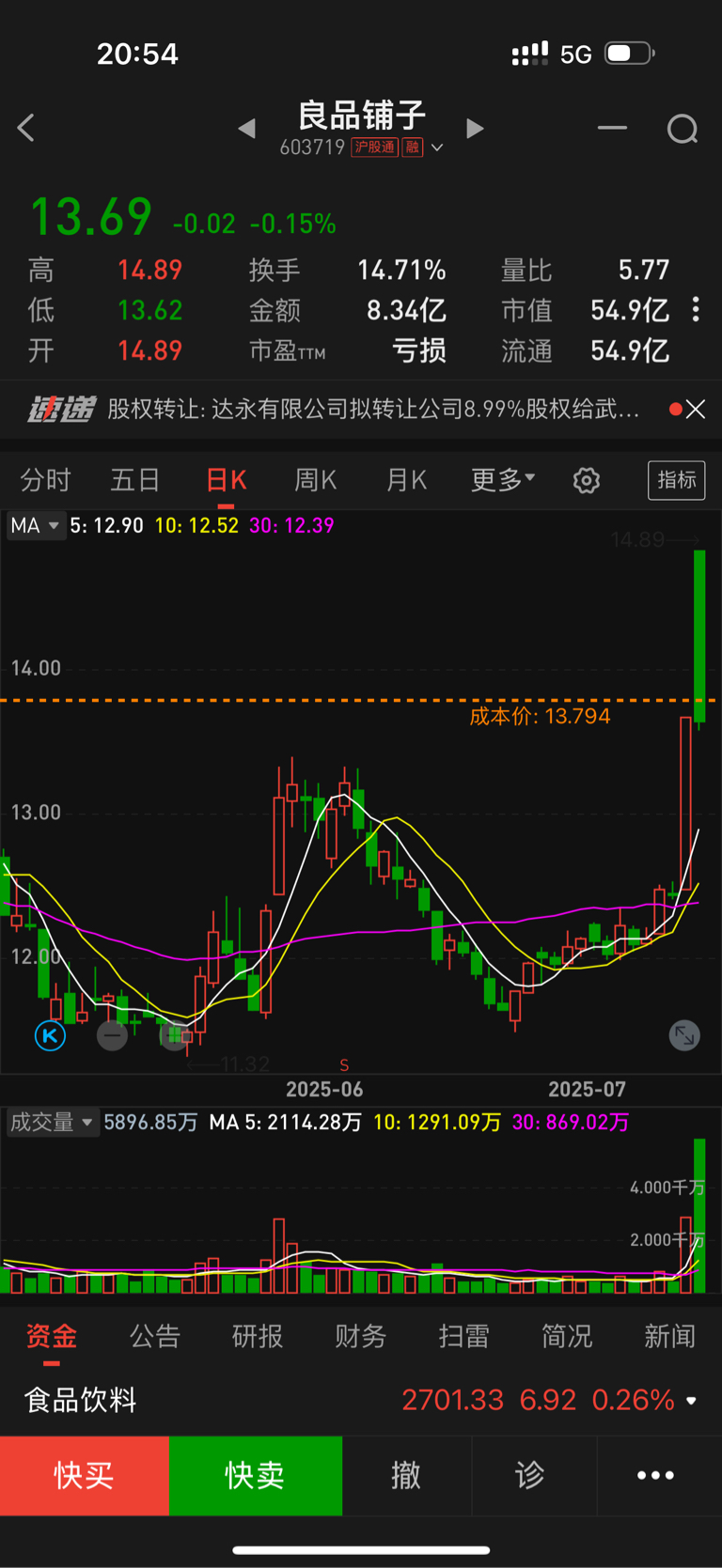Select the 日K tab
The width and height of the screenshot is (722, 1568).
(x=226, y=480)
